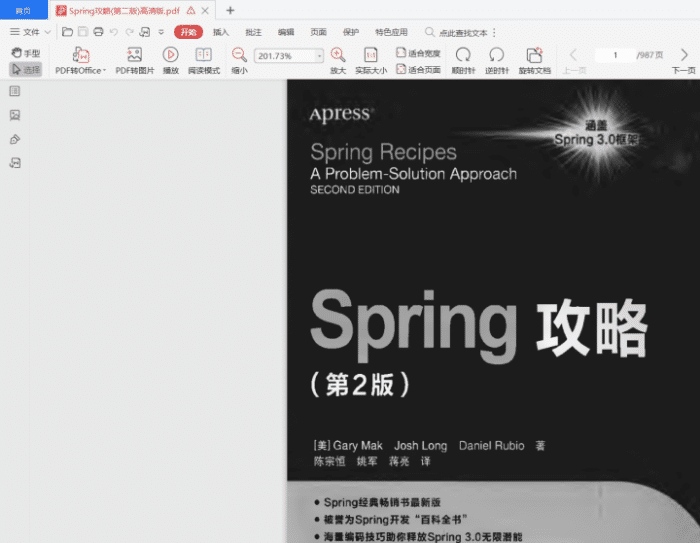700x543 pixels.
Task: Click the 放大 zoom in icon
Action: pyautogui.click(x=338, y=60)
